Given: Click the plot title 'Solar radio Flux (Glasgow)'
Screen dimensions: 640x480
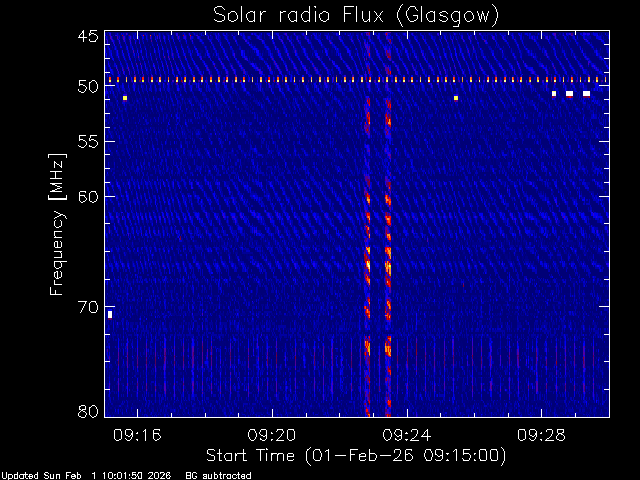Looking at the screenshot, I should tap(356, 16).
